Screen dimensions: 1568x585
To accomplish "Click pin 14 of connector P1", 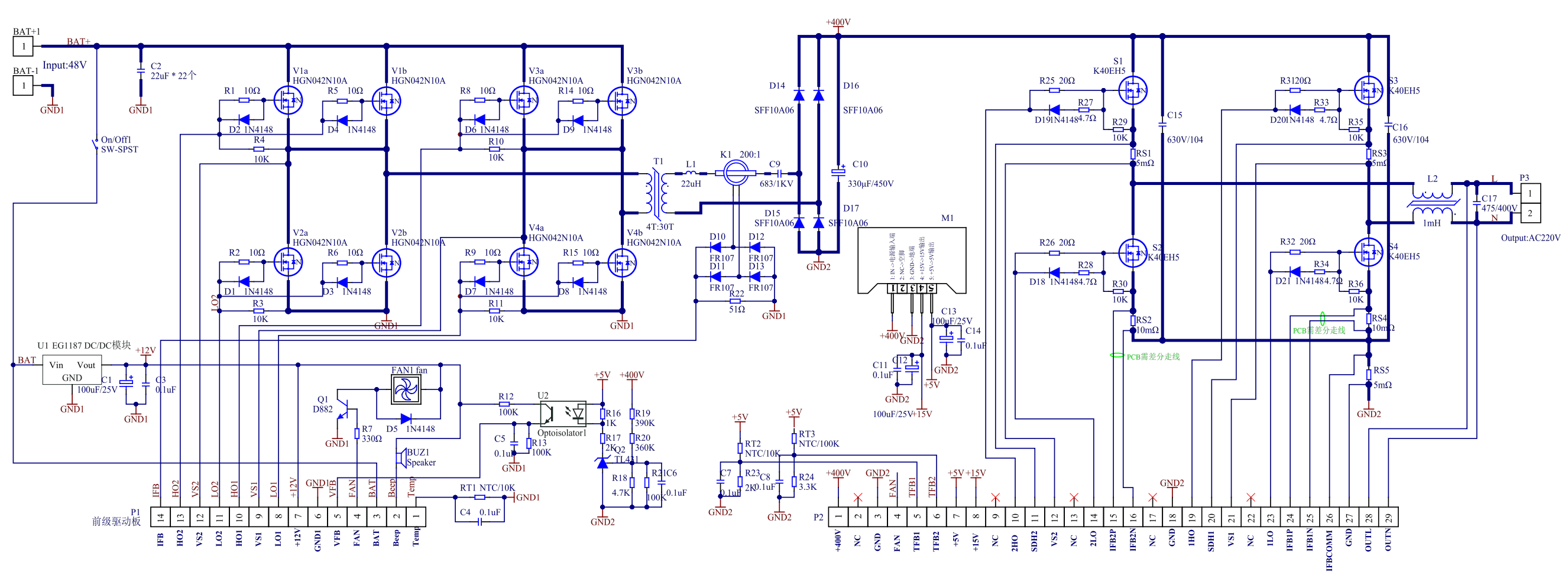I will tap(160, 517).
